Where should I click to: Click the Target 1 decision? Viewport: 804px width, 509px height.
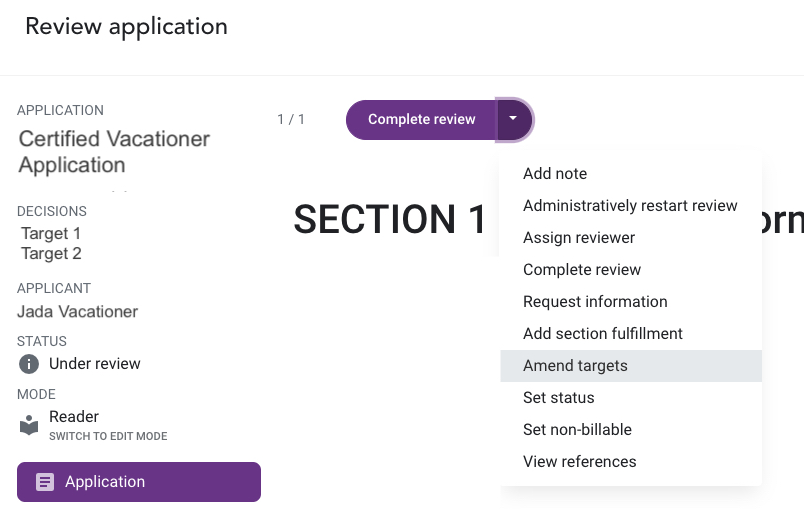coord(51,234)
